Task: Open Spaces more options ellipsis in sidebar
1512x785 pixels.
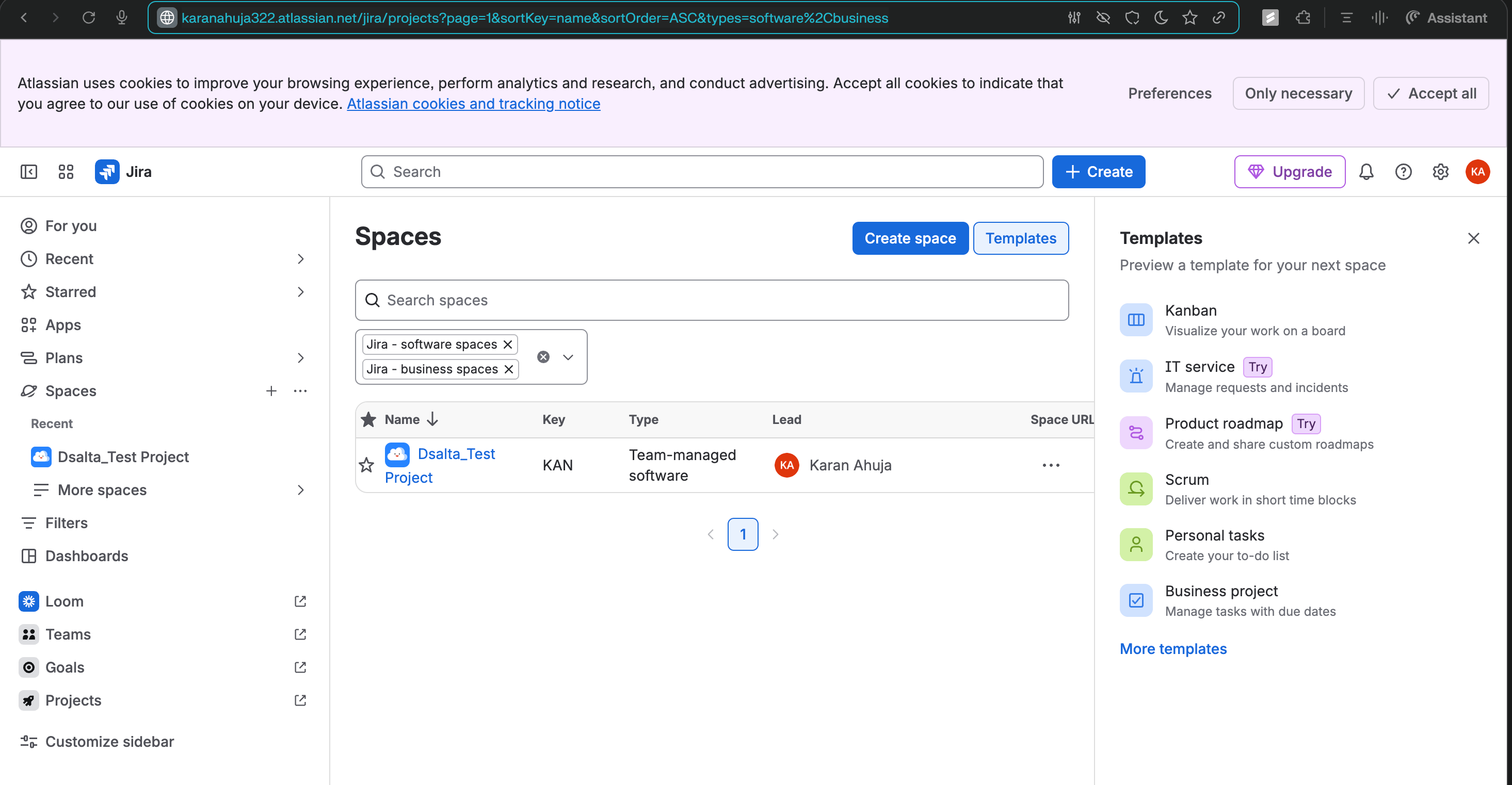Action: click(x=300, y=391)
